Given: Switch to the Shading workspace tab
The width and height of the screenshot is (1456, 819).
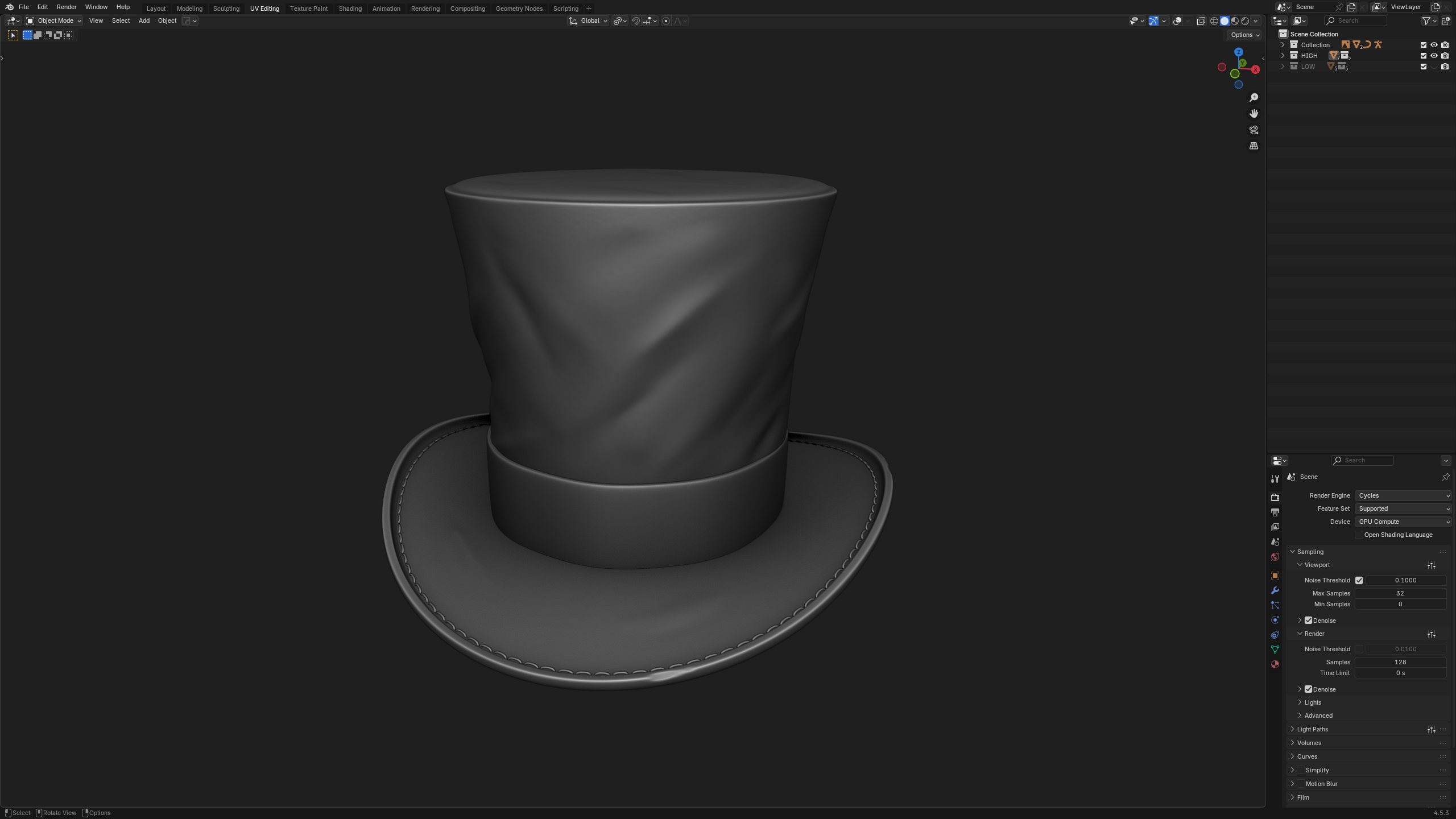Looking at the screenshot, I should click(x=350, y=9).
